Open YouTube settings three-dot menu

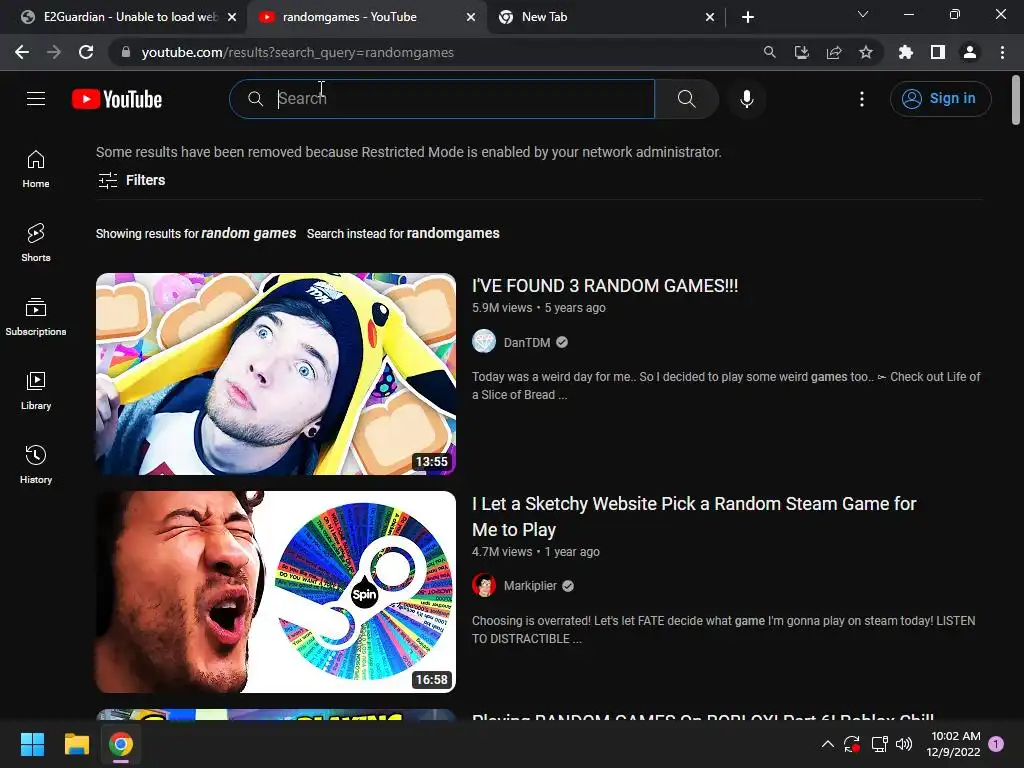coord(862,99)
